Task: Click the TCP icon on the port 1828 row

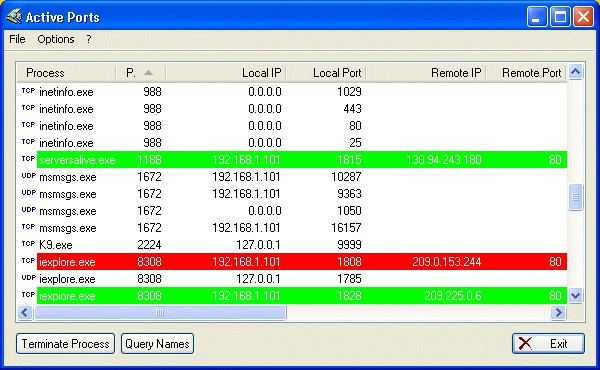Action: (x=28, y=295)
